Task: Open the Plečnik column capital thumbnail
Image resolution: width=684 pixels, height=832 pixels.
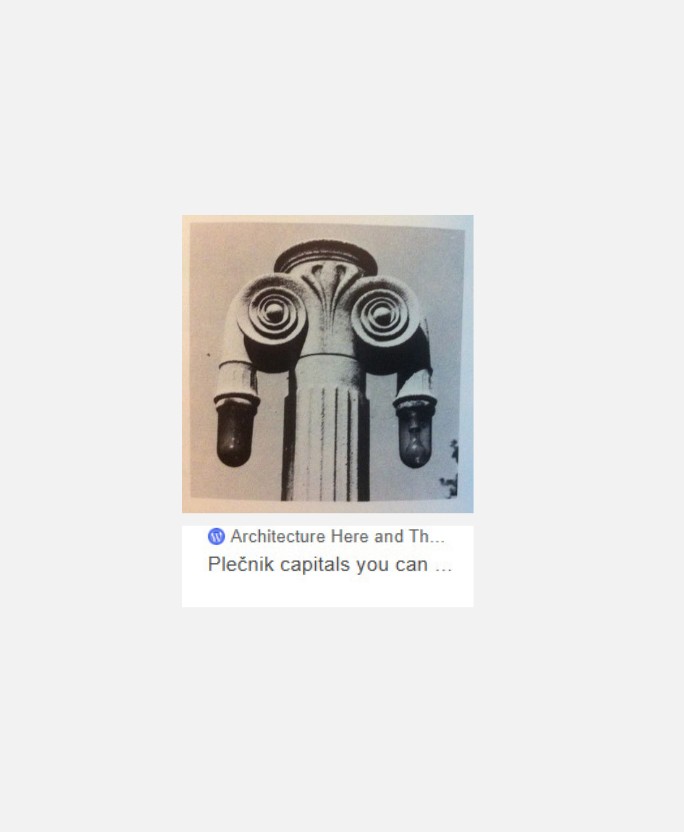Action: [x=327, y=364]
